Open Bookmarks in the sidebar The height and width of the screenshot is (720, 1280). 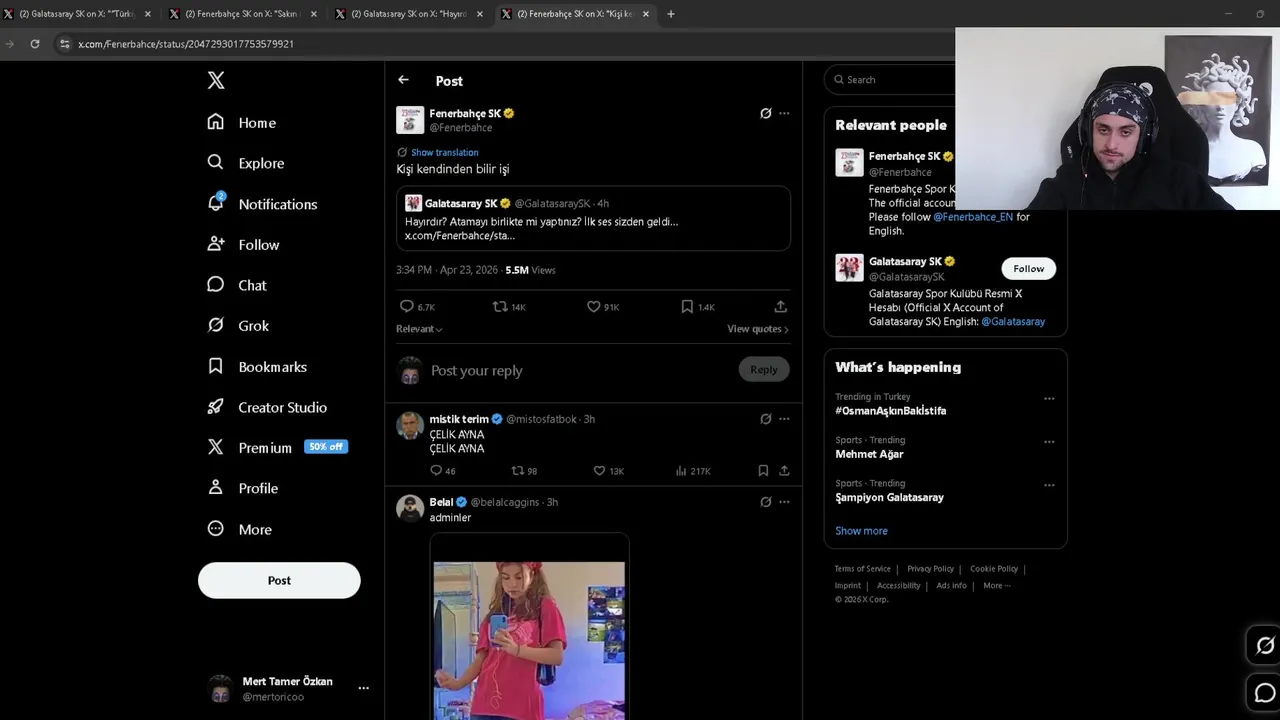click(x=256, y=367)
